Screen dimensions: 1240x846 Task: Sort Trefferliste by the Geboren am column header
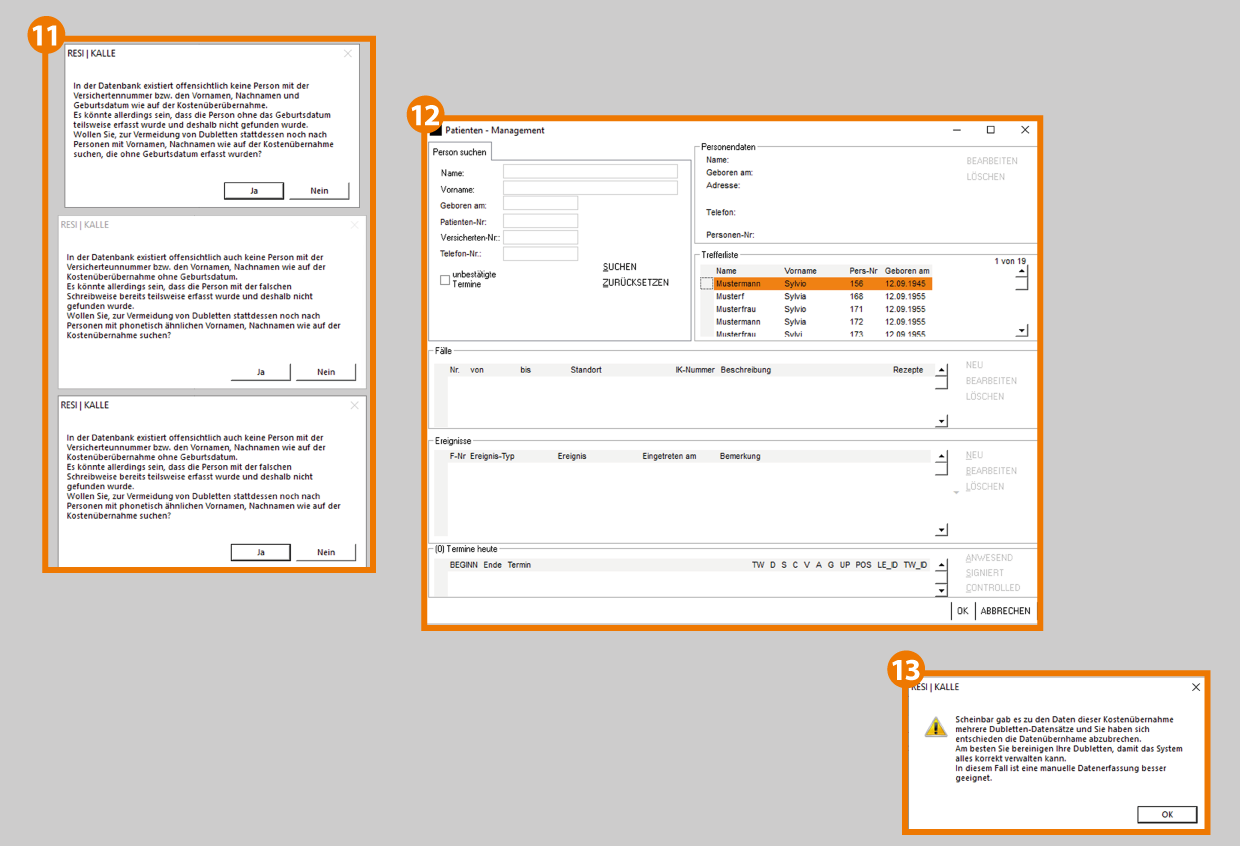click(907, 271)
